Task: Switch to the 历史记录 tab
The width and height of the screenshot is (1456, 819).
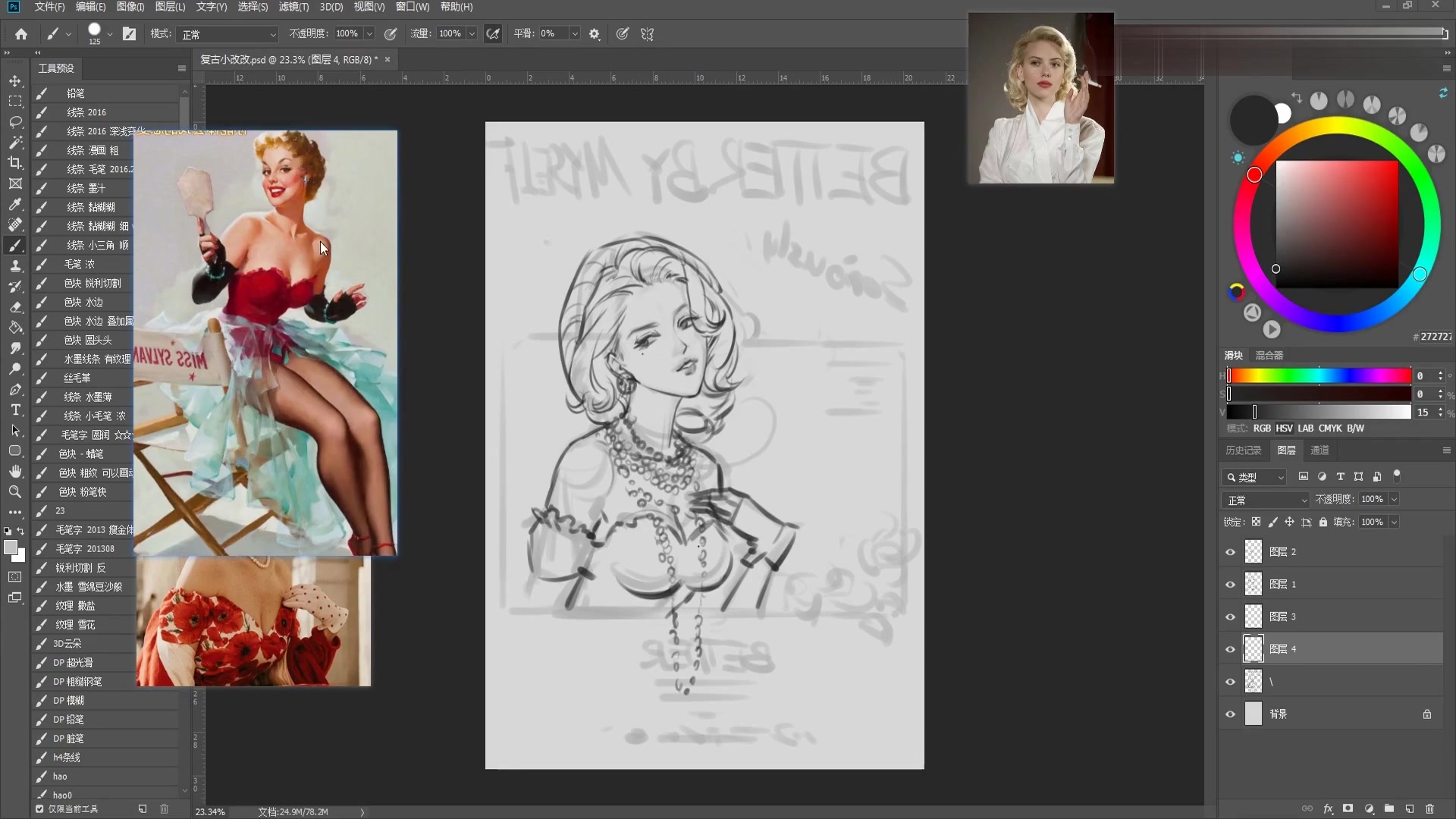Action: pos(1244,450)
